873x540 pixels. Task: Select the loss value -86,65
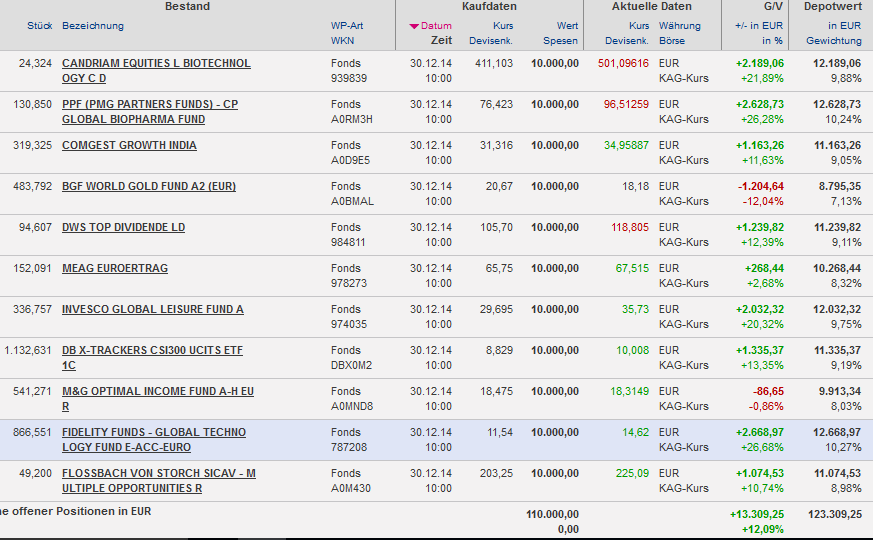point(768,391)
